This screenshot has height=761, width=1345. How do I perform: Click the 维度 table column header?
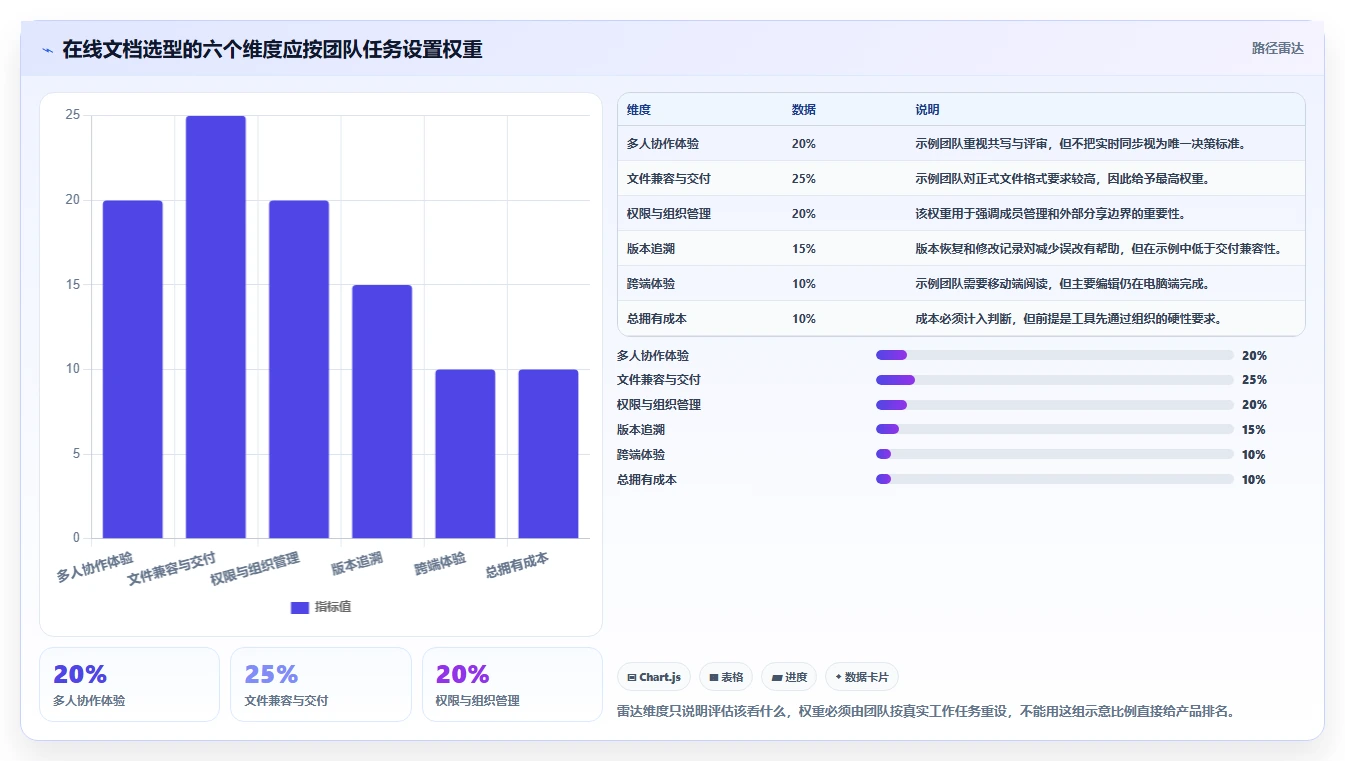click(639, 110)
